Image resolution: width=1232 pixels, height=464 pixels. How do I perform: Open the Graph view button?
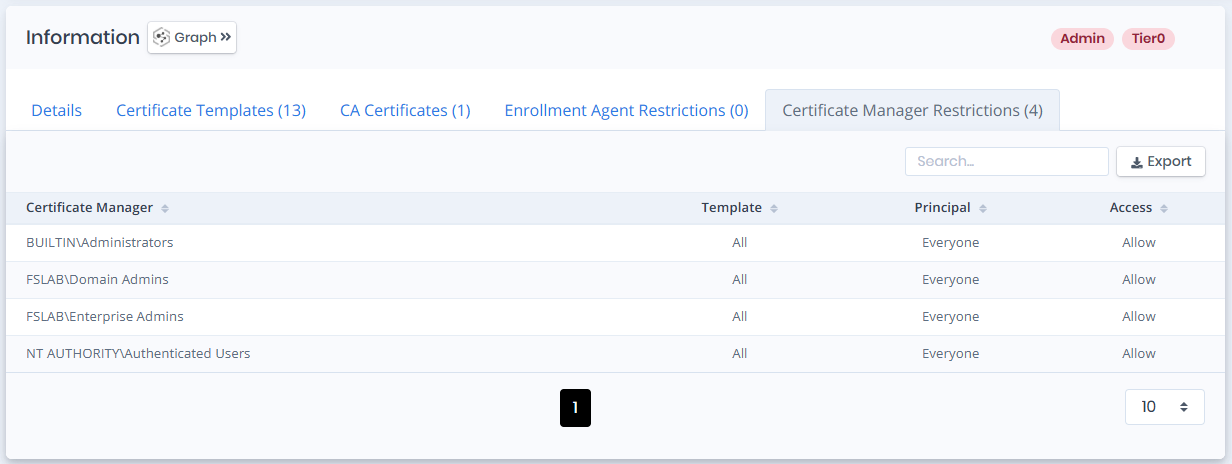click(192, 38)
